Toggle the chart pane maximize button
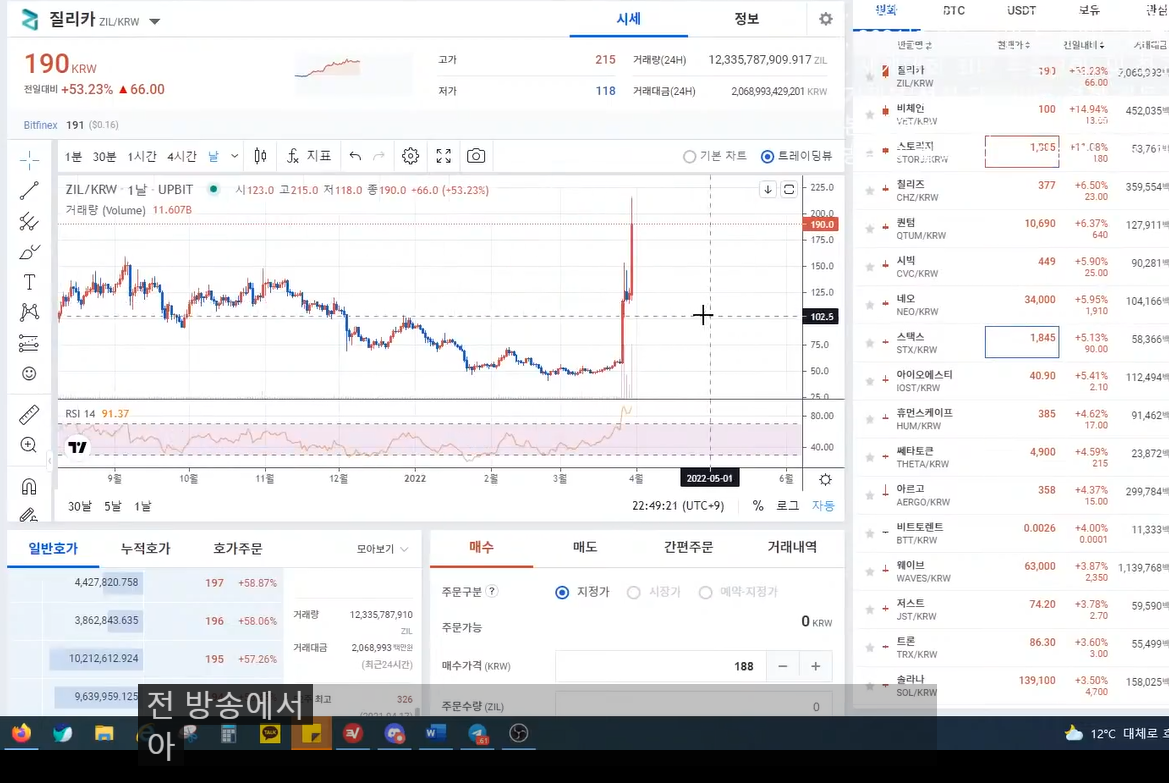The height and width of the screenshot is (783, 1169). click(x=789, y=189)
